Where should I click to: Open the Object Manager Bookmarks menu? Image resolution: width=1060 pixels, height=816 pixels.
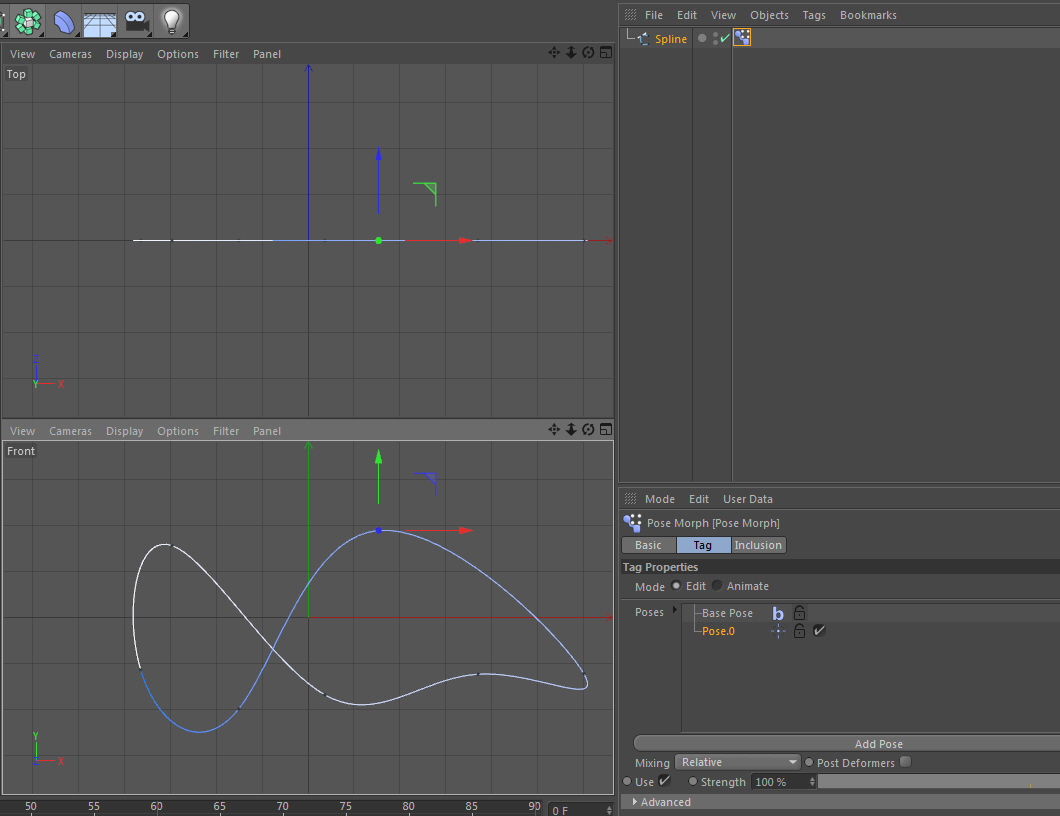(868, 15)
